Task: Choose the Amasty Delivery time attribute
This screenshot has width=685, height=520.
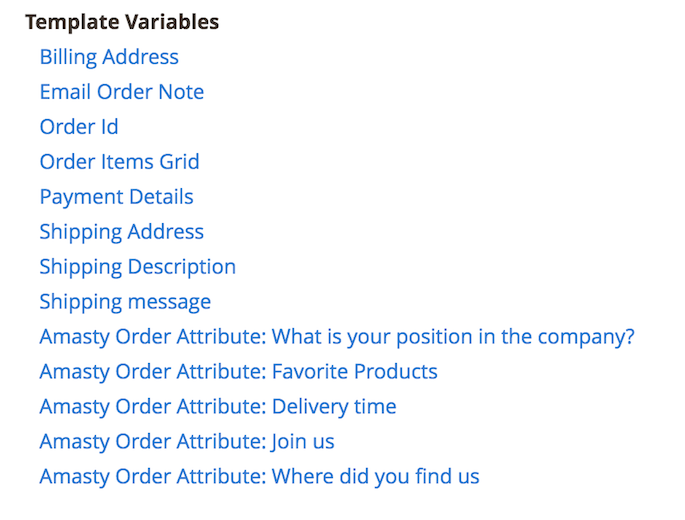Action: click(218, 407)
